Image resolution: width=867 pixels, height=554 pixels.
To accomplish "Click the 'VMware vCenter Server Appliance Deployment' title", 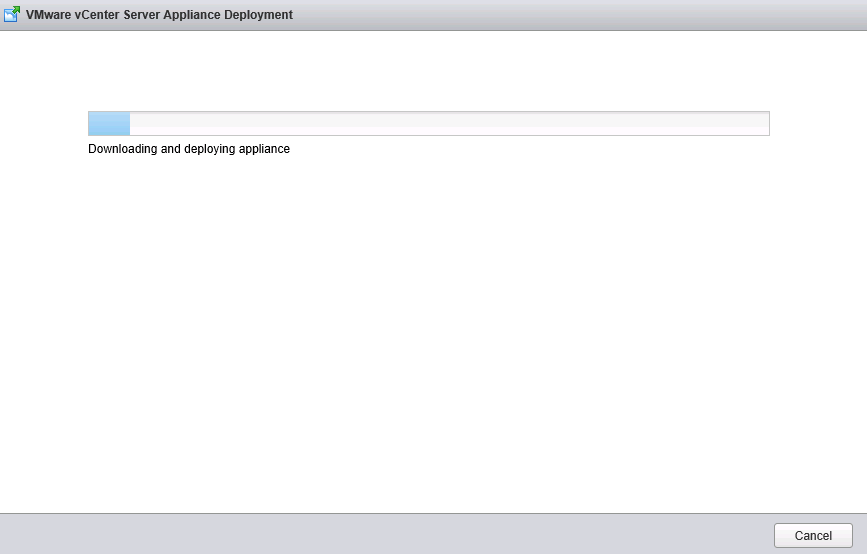I will point(159,14).
